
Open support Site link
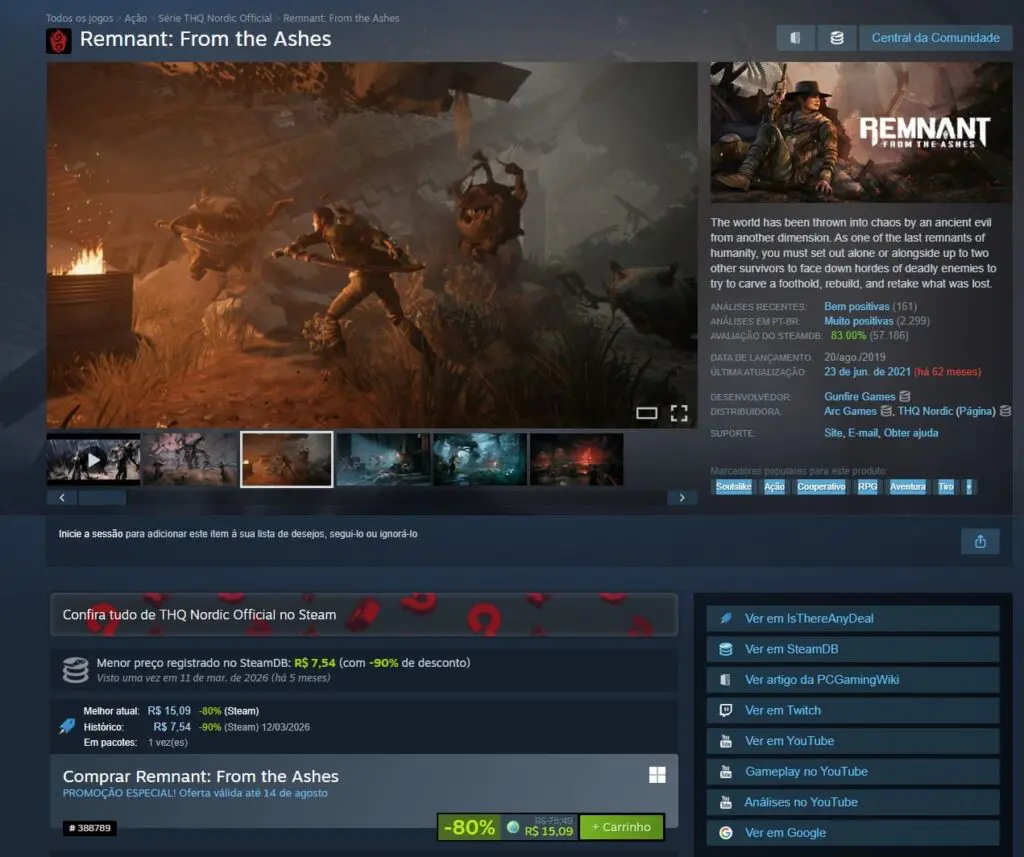coord(833,433)
